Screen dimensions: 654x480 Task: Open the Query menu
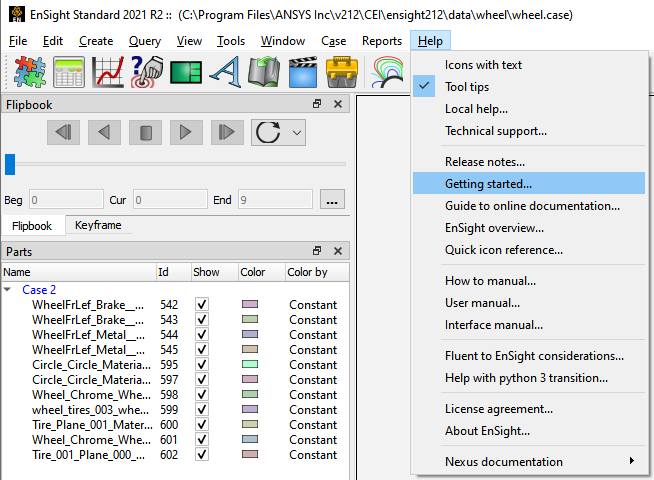[x=145, y=41]
